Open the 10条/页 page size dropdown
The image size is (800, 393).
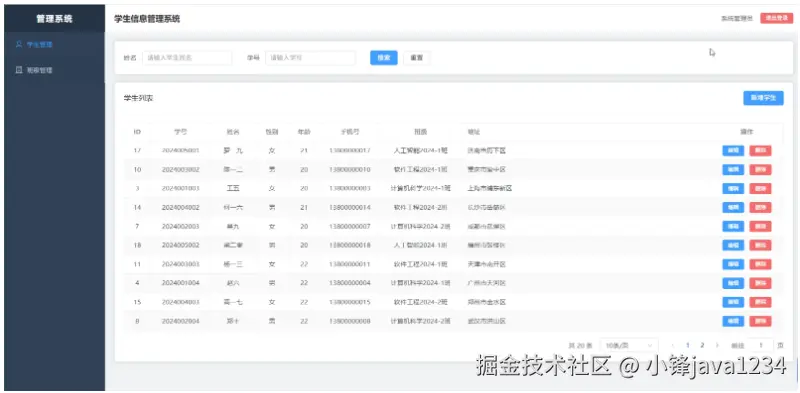click(629, 346)
